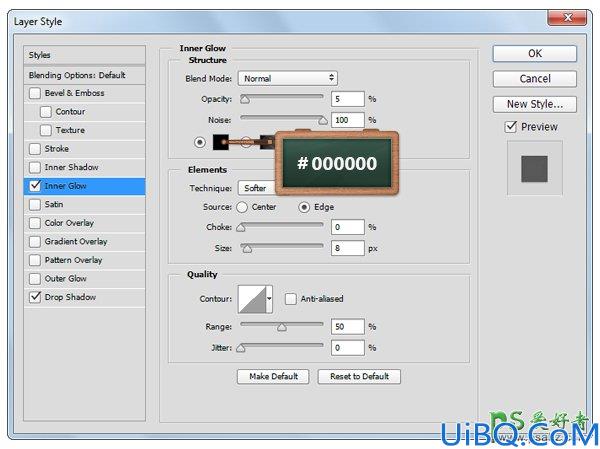This screenshot has height=449, width=600.
Task: Open the Blend Mode dropdown
Action: [x=288, y=78]
